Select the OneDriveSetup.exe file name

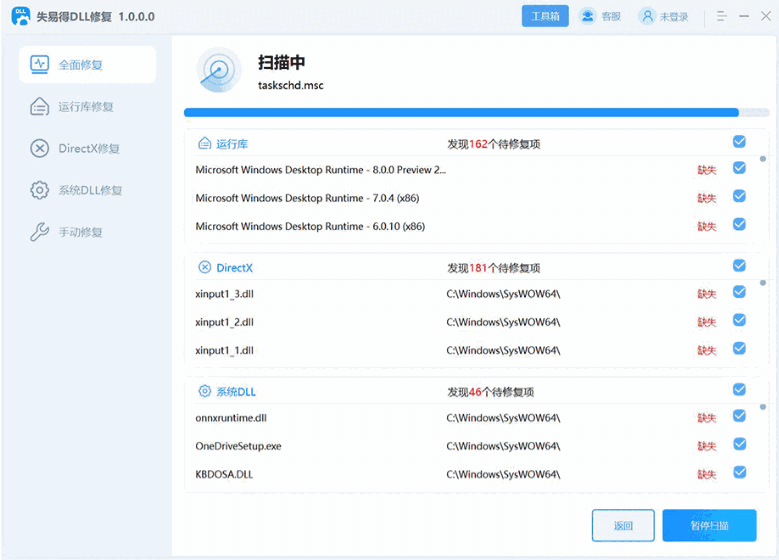pyautogui.click(x=238, y=446)
